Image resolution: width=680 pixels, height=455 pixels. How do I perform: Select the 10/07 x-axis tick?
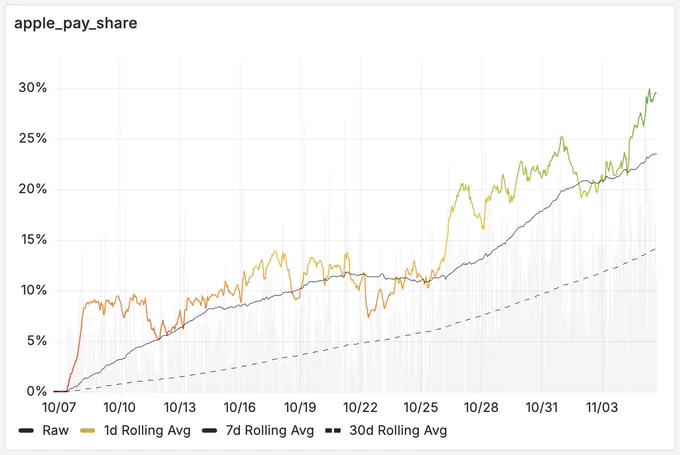[x=59, y=407]
